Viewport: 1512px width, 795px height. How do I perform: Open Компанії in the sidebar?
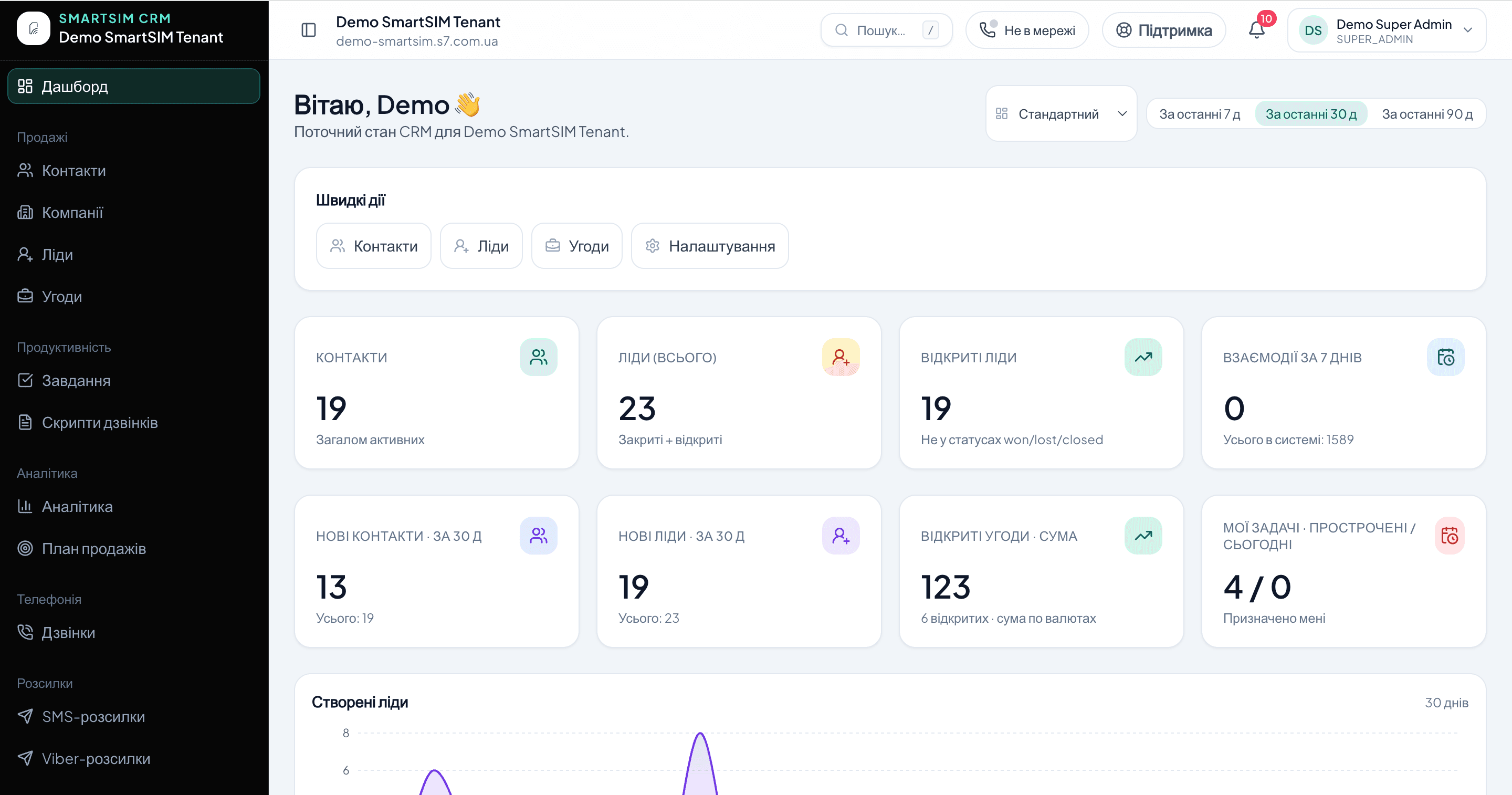[134, 213]
